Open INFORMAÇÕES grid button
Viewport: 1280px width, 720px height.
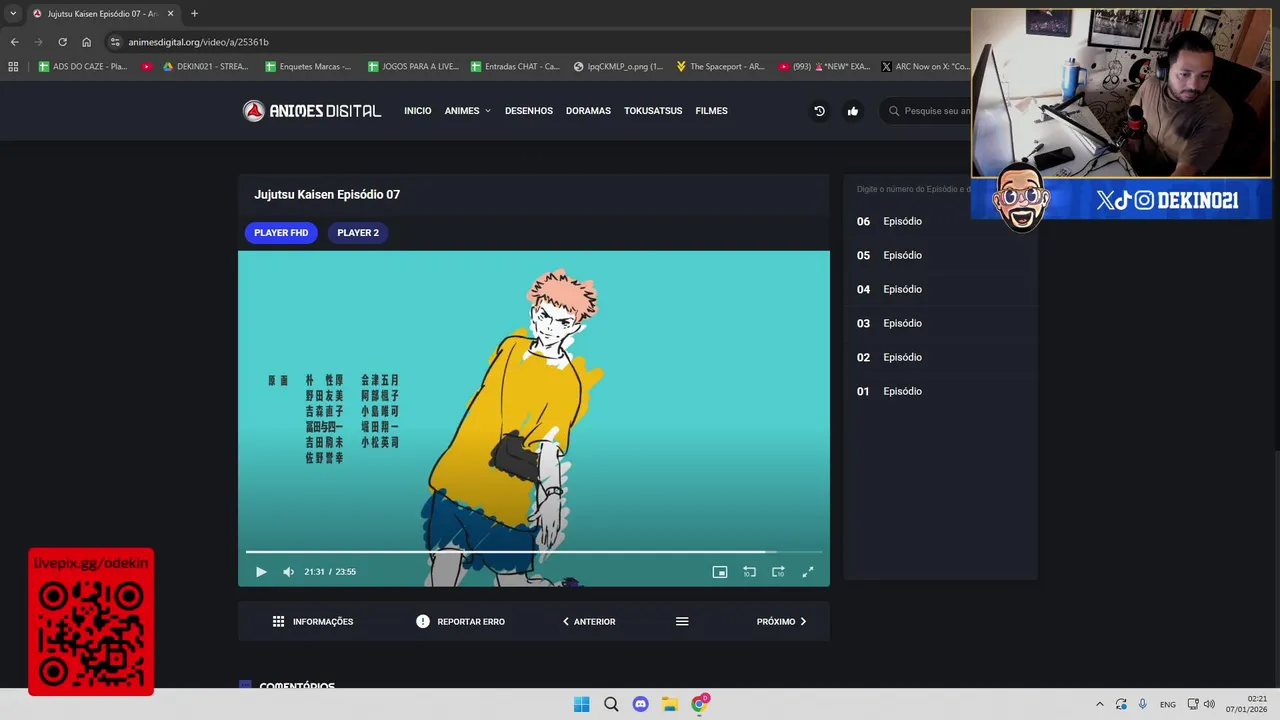(313, 622)
